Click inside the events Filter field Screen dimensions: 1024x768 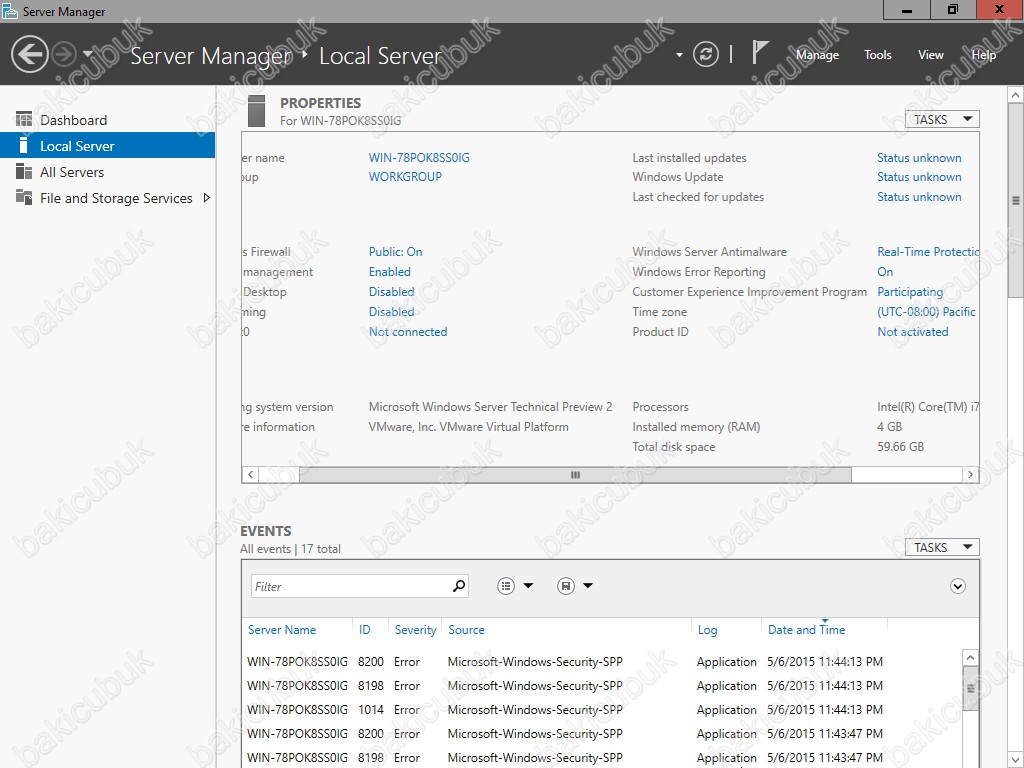click(x=351, y=586)
